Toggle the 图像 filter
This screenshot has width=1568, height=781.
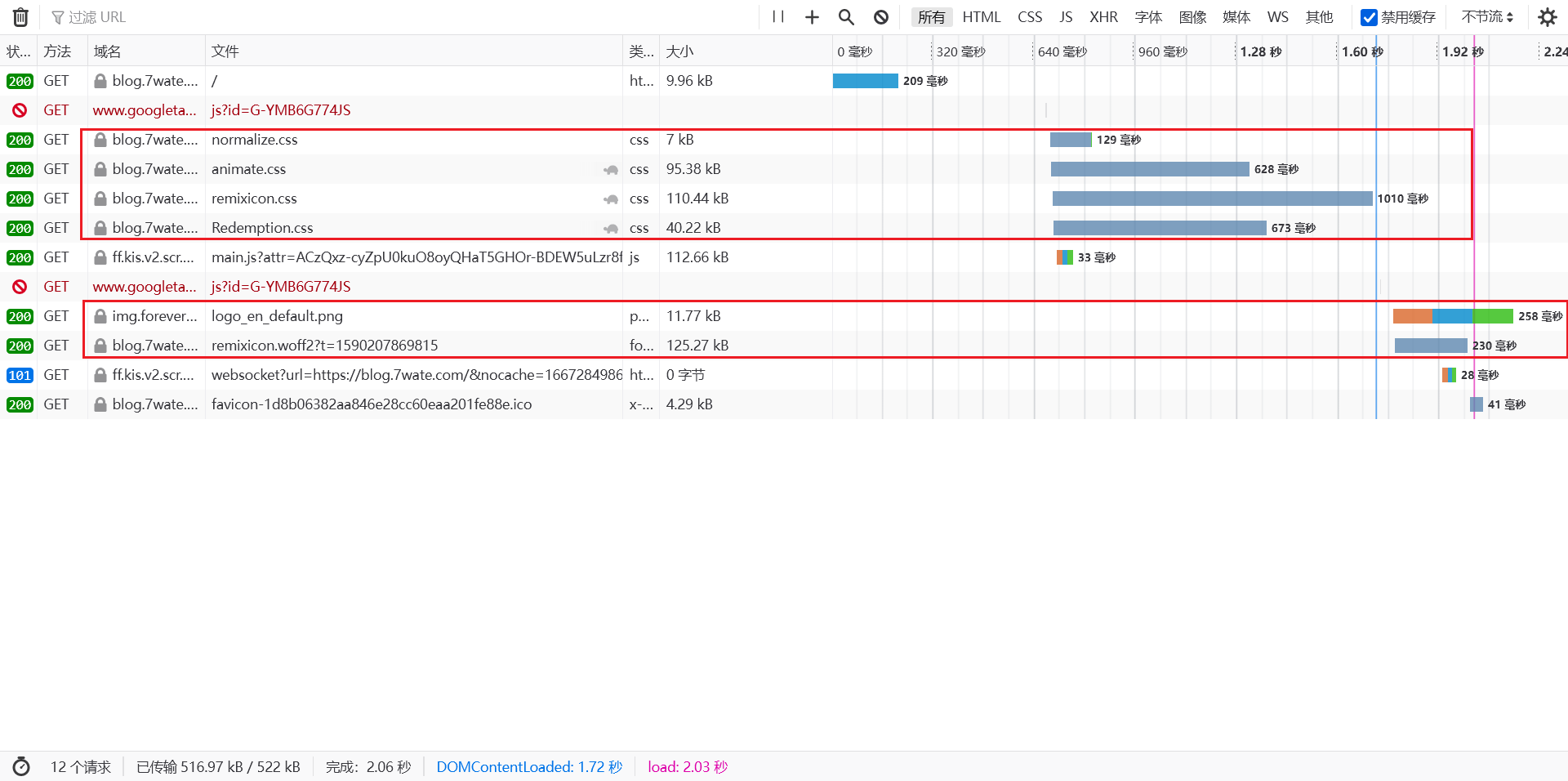click(x=1192, y=17)
